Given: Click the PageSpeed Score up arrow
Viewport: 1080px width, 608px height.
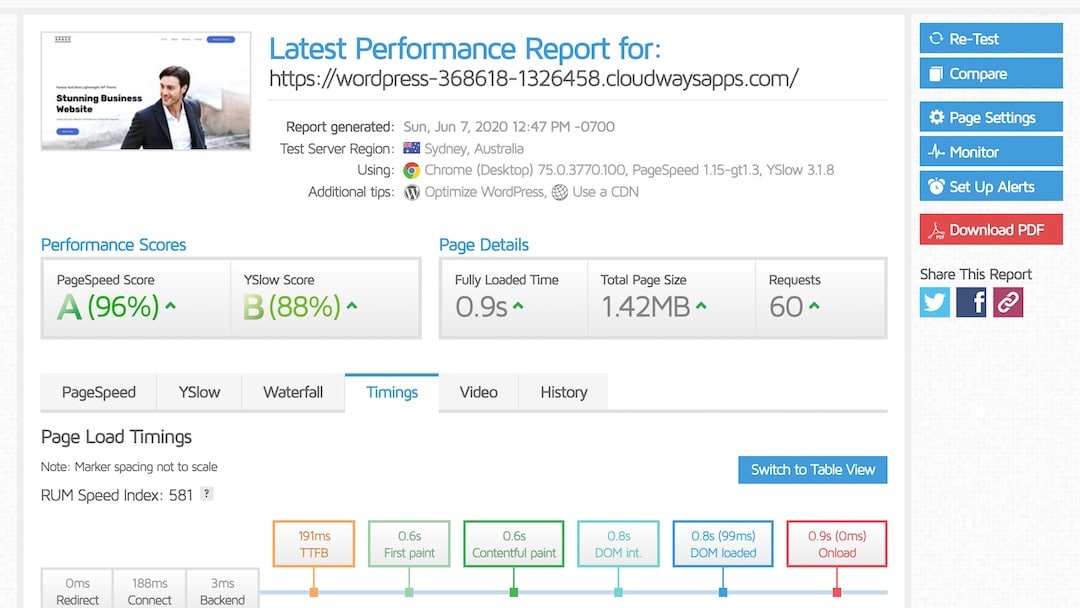Looking at the screenshot, I should [171, 306].
